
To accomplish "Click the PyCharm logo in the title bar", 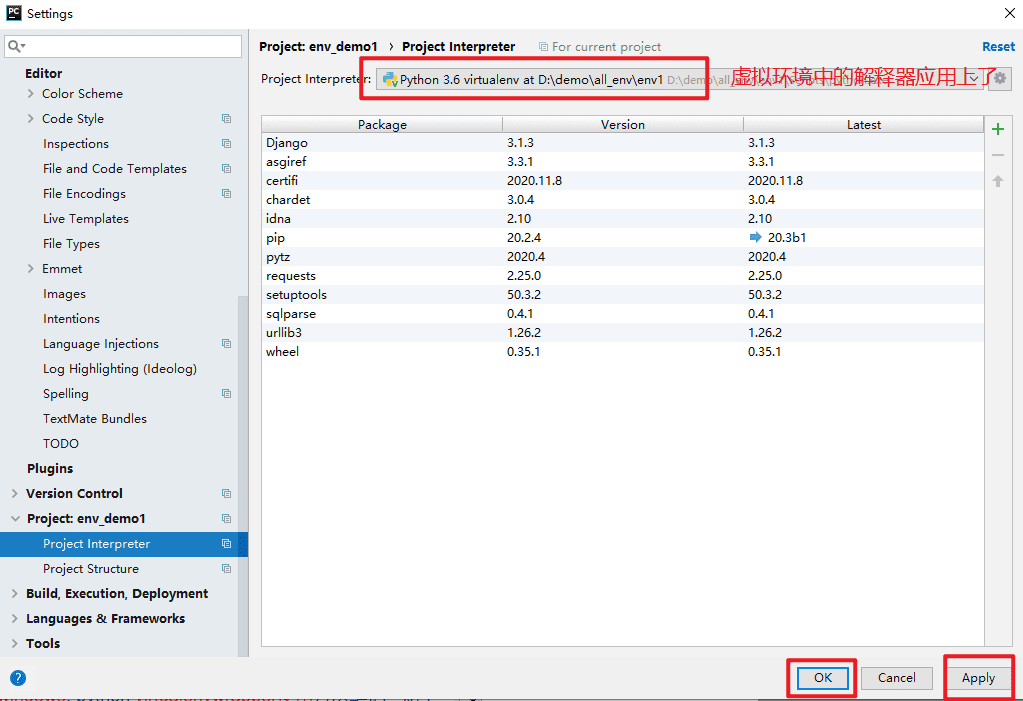I will tap(14, 13).
